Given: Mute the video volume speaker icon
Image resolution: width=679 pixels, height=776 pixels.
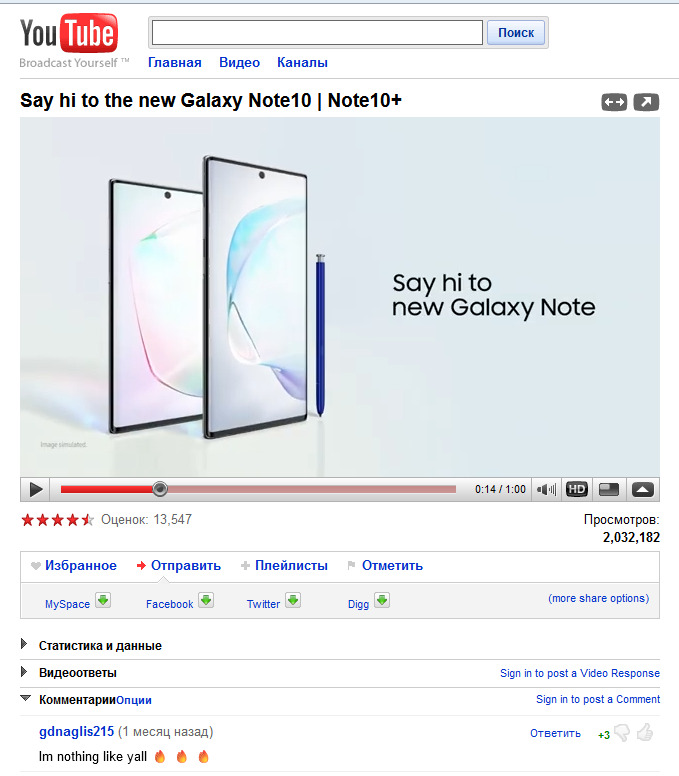Looking at the screenshot, I should tap(546, 490).
